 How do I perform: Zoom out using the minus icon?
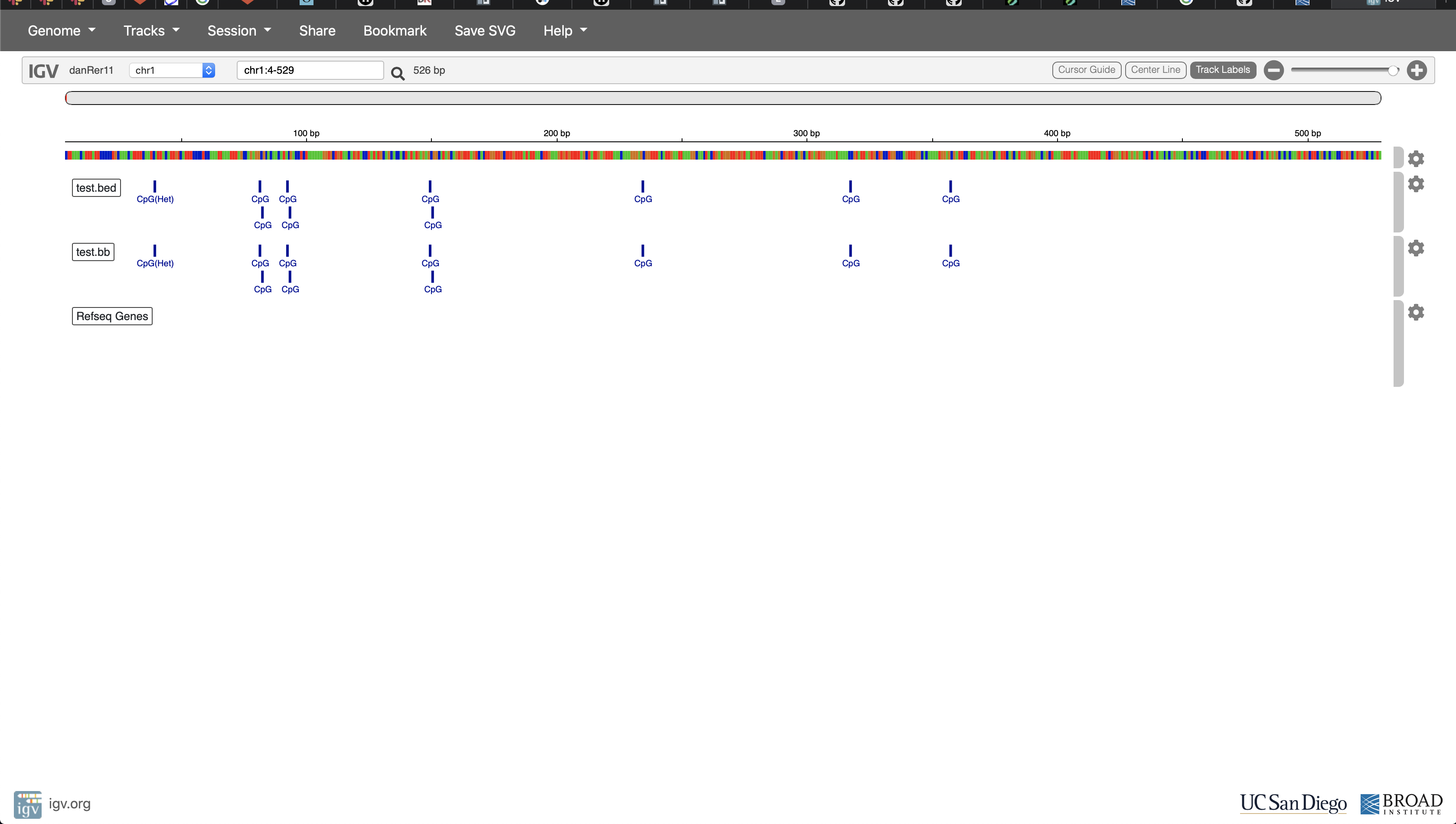pyautogui.click(x=1274, y=70)
